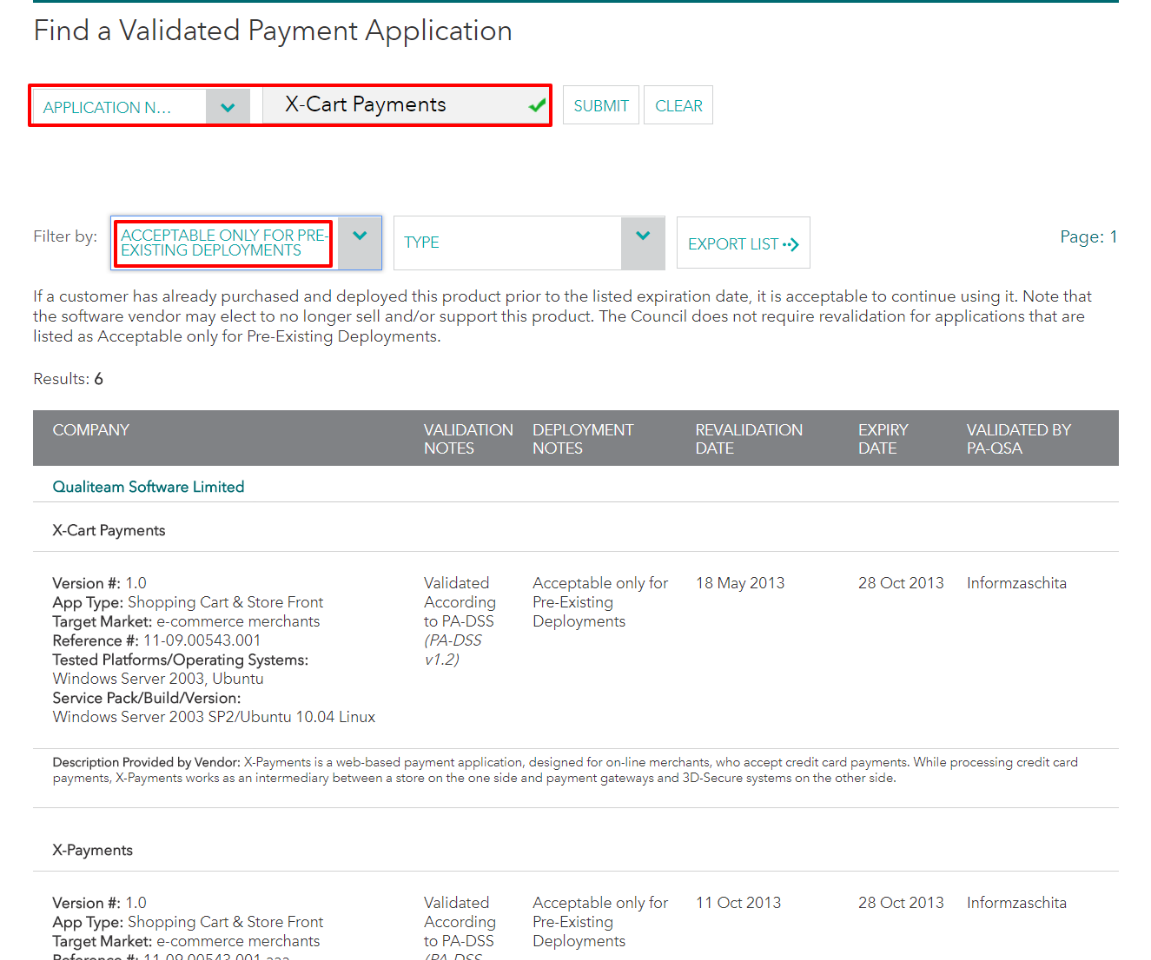
Task: Click the Results: 6 count text
Action: click(68, 379)
